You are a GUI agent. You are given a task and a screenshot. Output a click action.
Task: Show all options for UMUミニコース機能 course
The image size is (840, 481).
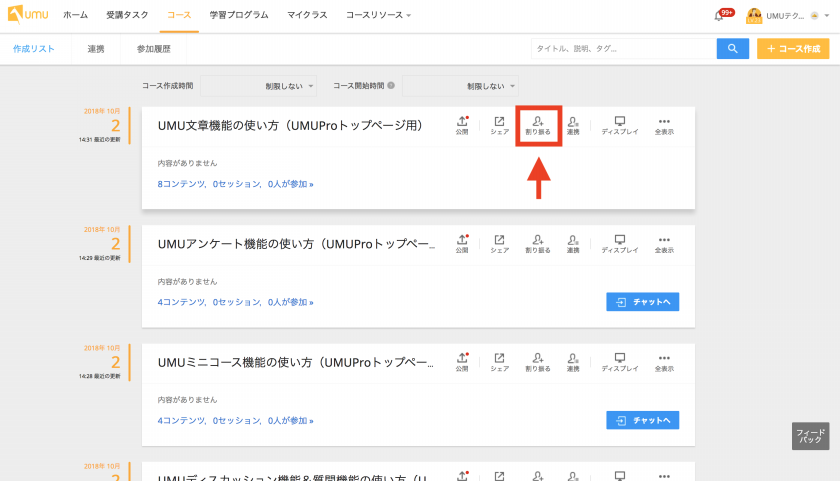pos(664,362)
